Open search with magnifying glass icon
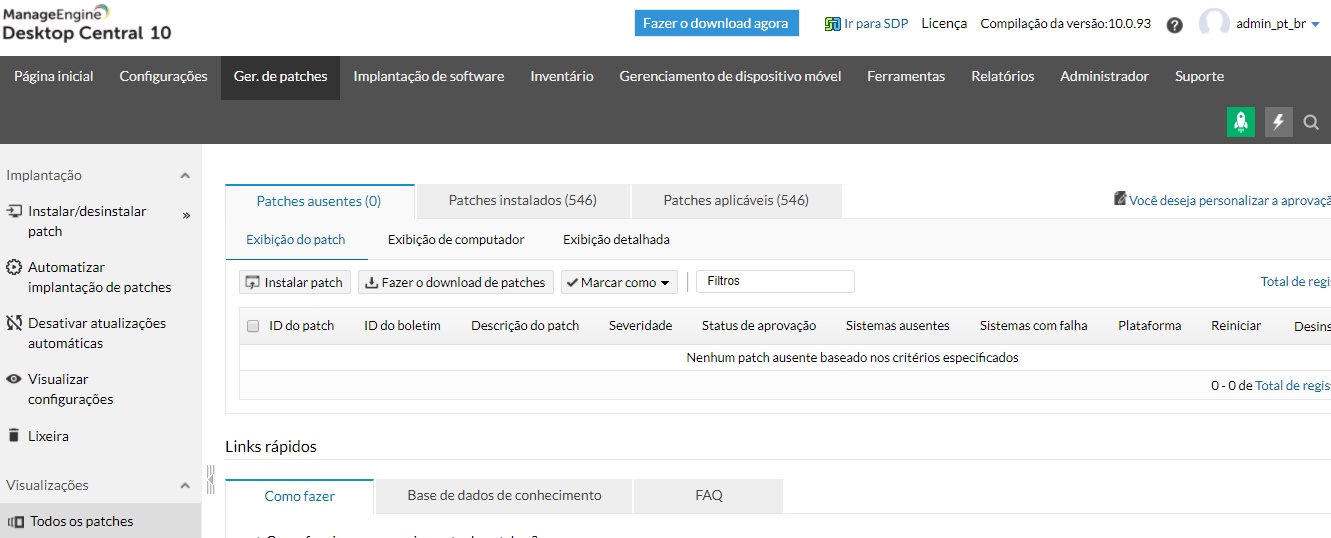Viewport: 1331px width, 538px height. (x=1311, y=123)
